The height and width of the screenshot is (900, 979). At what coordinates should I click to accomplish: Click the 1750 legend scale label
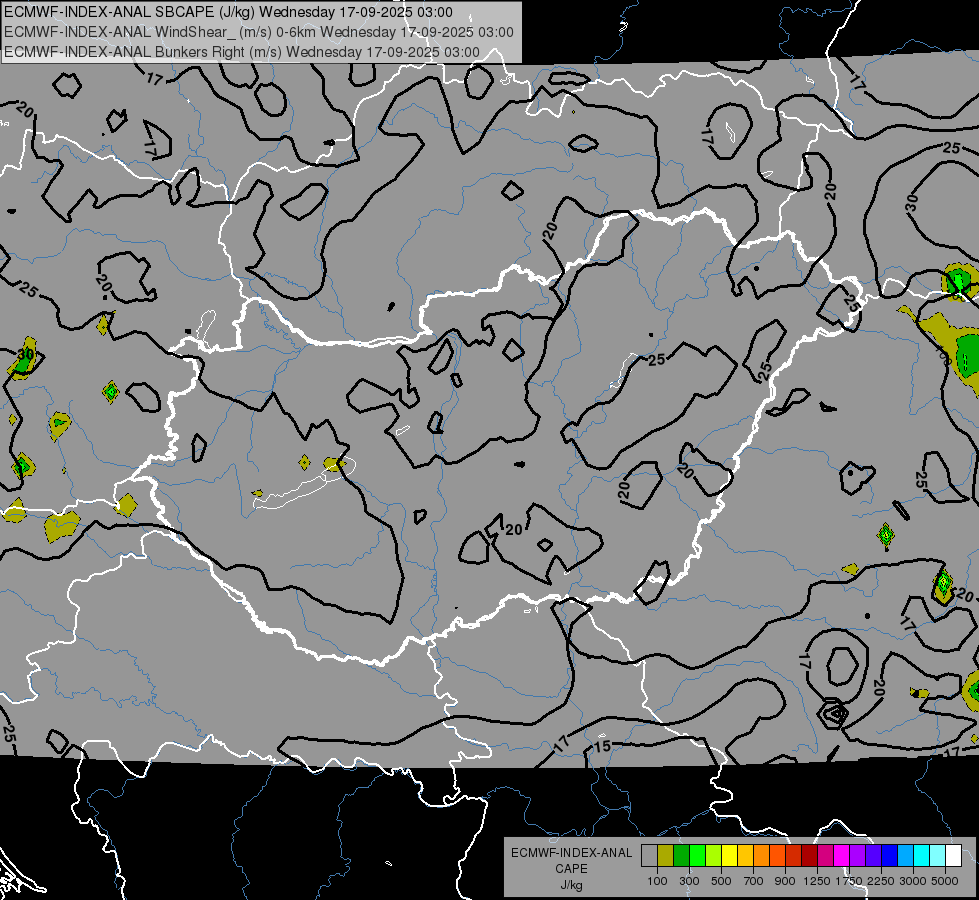[x=849, y=881]
